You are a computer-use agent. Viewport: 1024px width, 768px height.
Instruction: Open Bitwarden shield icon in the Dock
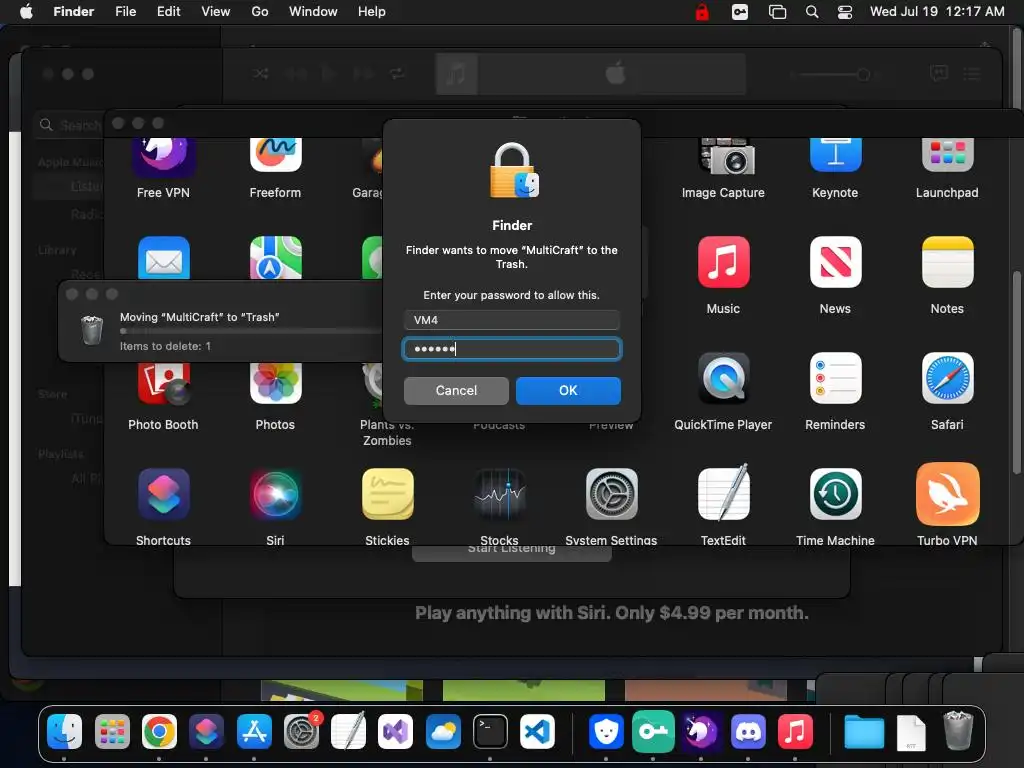606,731
